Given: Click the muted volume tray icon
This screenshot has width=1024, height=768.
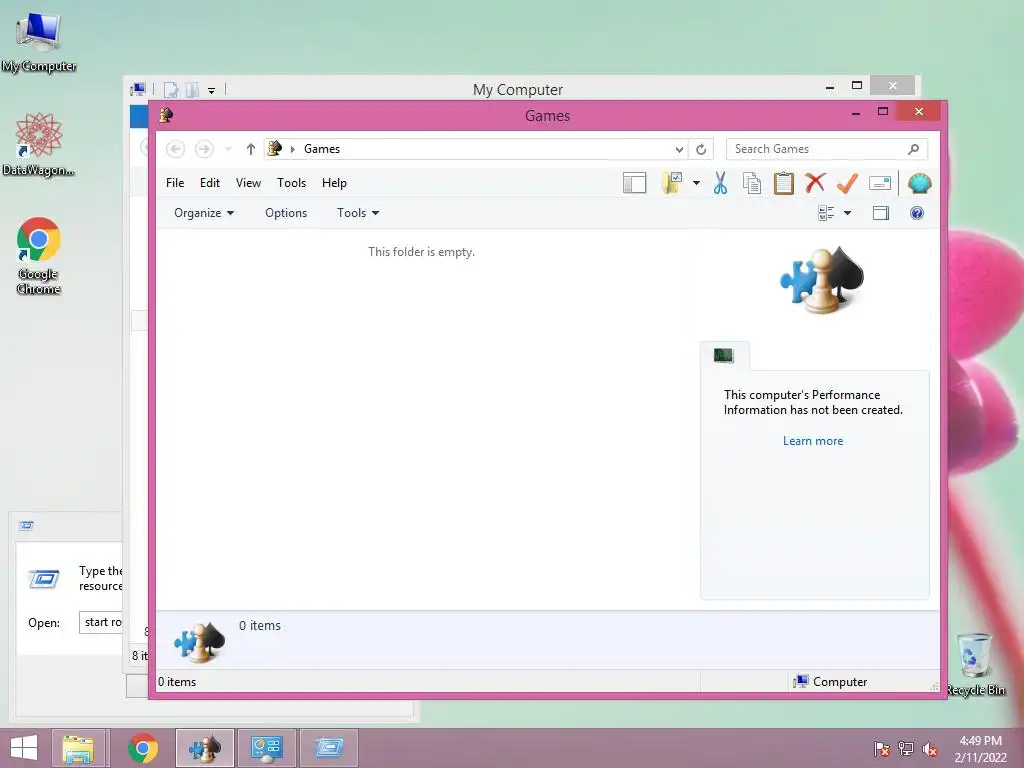Looking at the screenshot, I should coord(930,748).
